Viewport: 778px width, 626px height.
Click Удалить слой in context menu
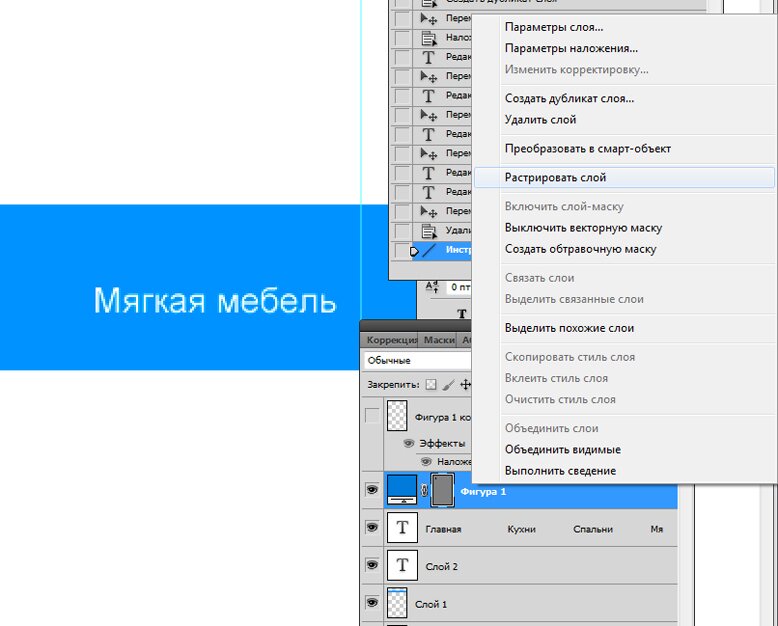tap(540, 120)
